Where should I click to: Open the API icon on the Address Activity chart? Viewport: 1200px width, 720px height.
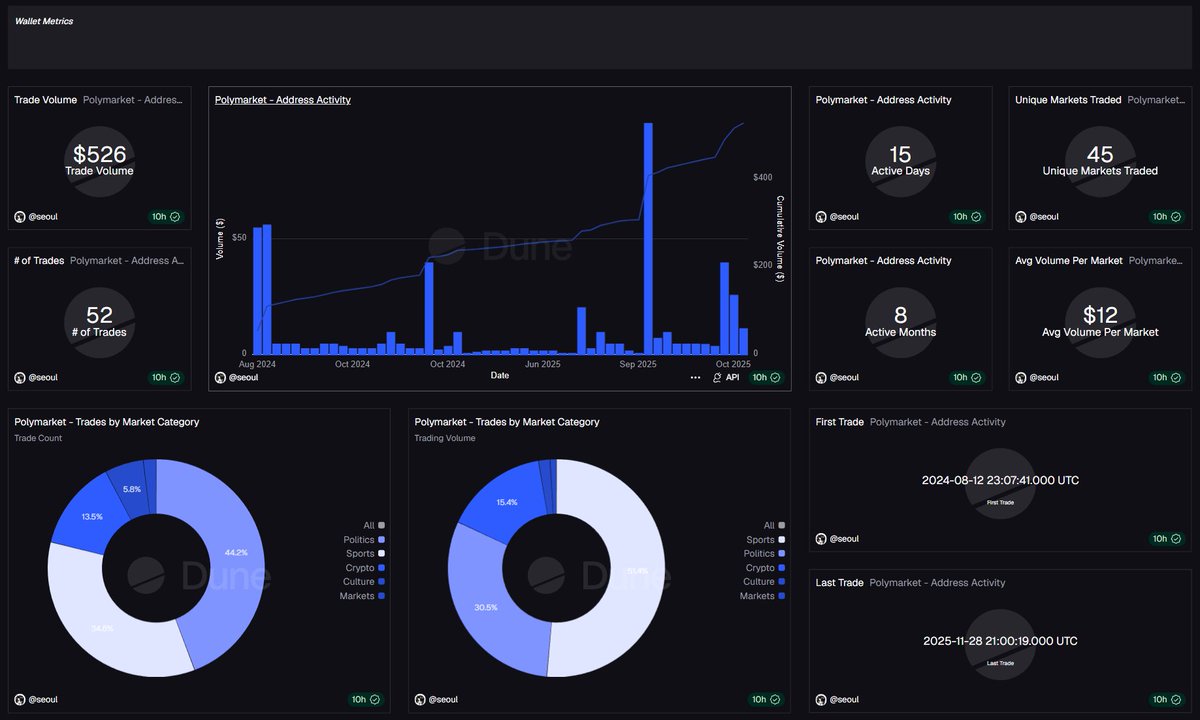point(718,378)
